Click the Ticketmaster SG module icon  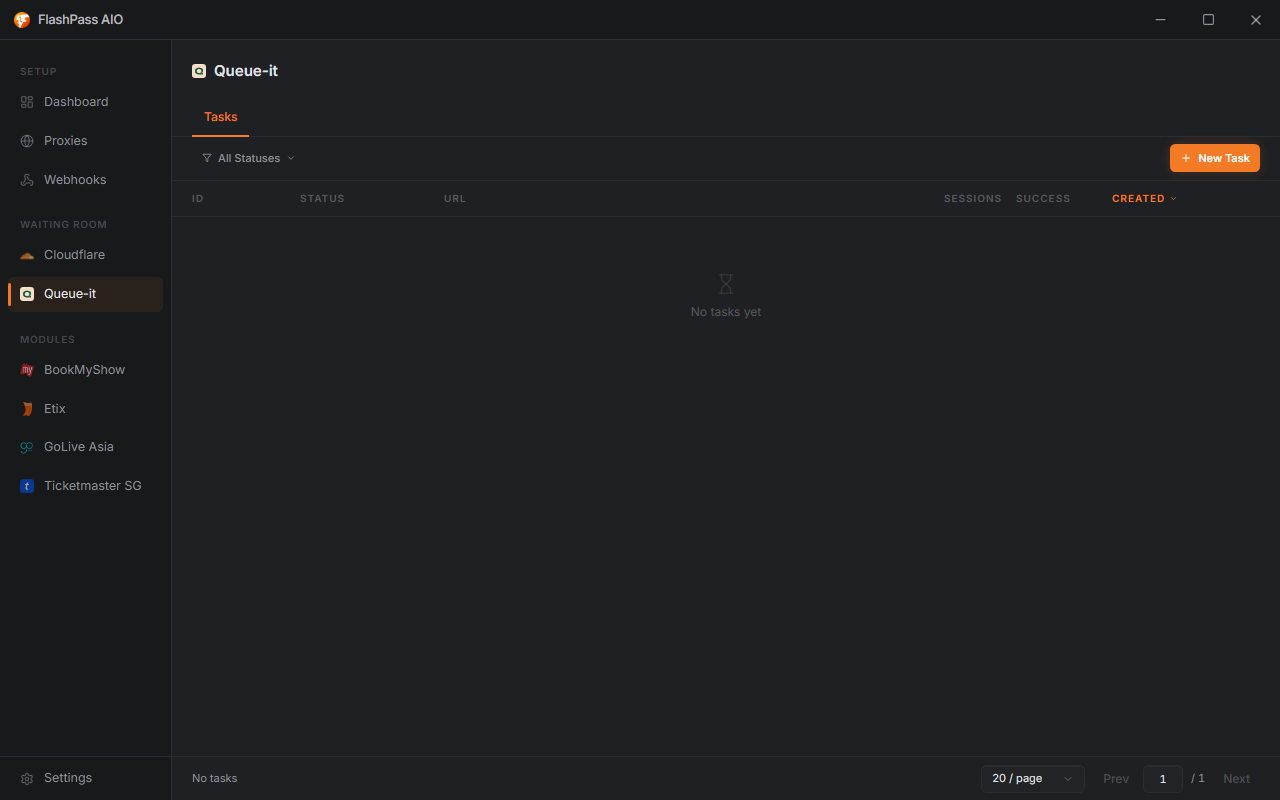pyautogui.click(x=27, y=486)
